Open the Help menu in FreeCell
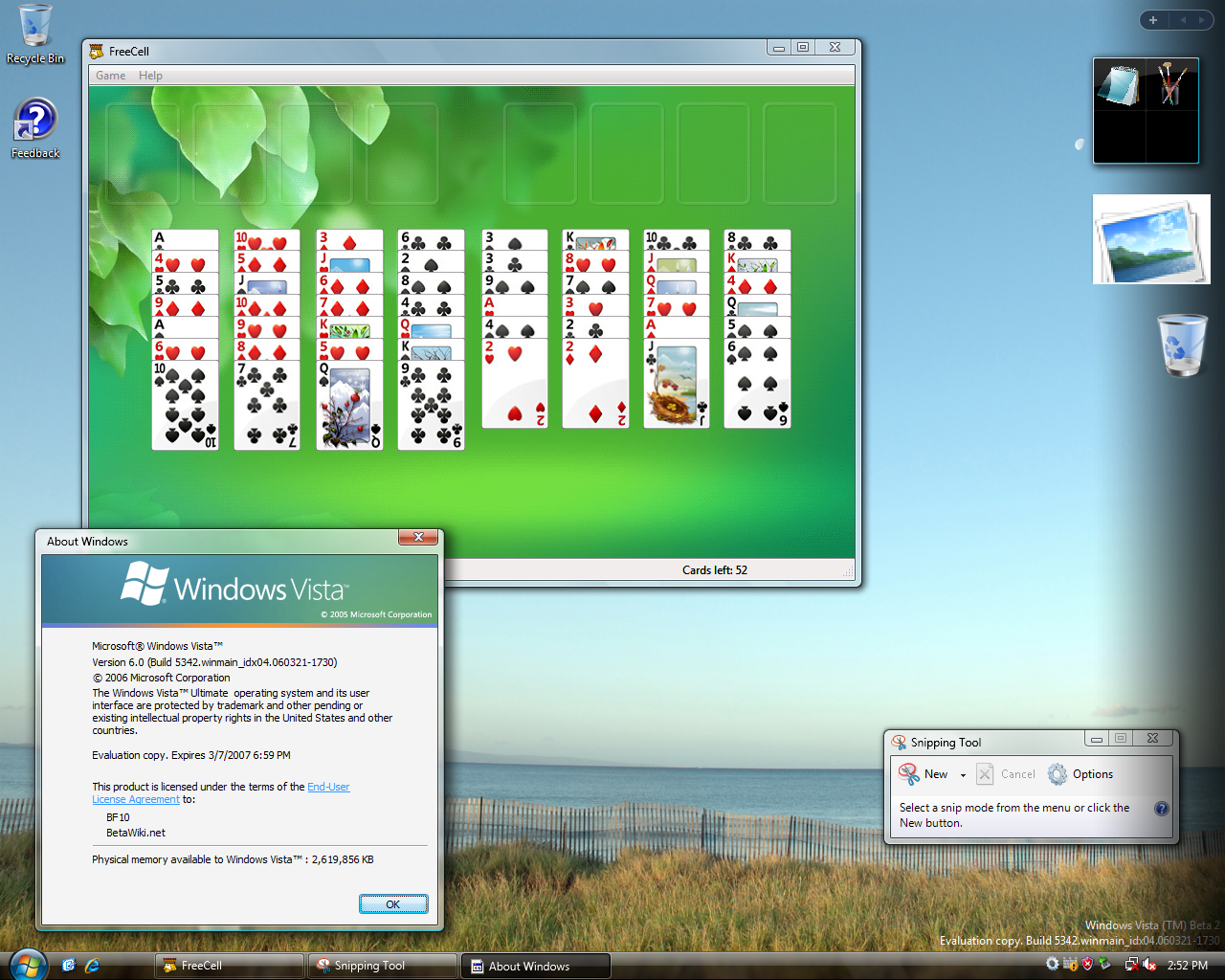This screenshot has width=1225, height=980. pos(150,76)
